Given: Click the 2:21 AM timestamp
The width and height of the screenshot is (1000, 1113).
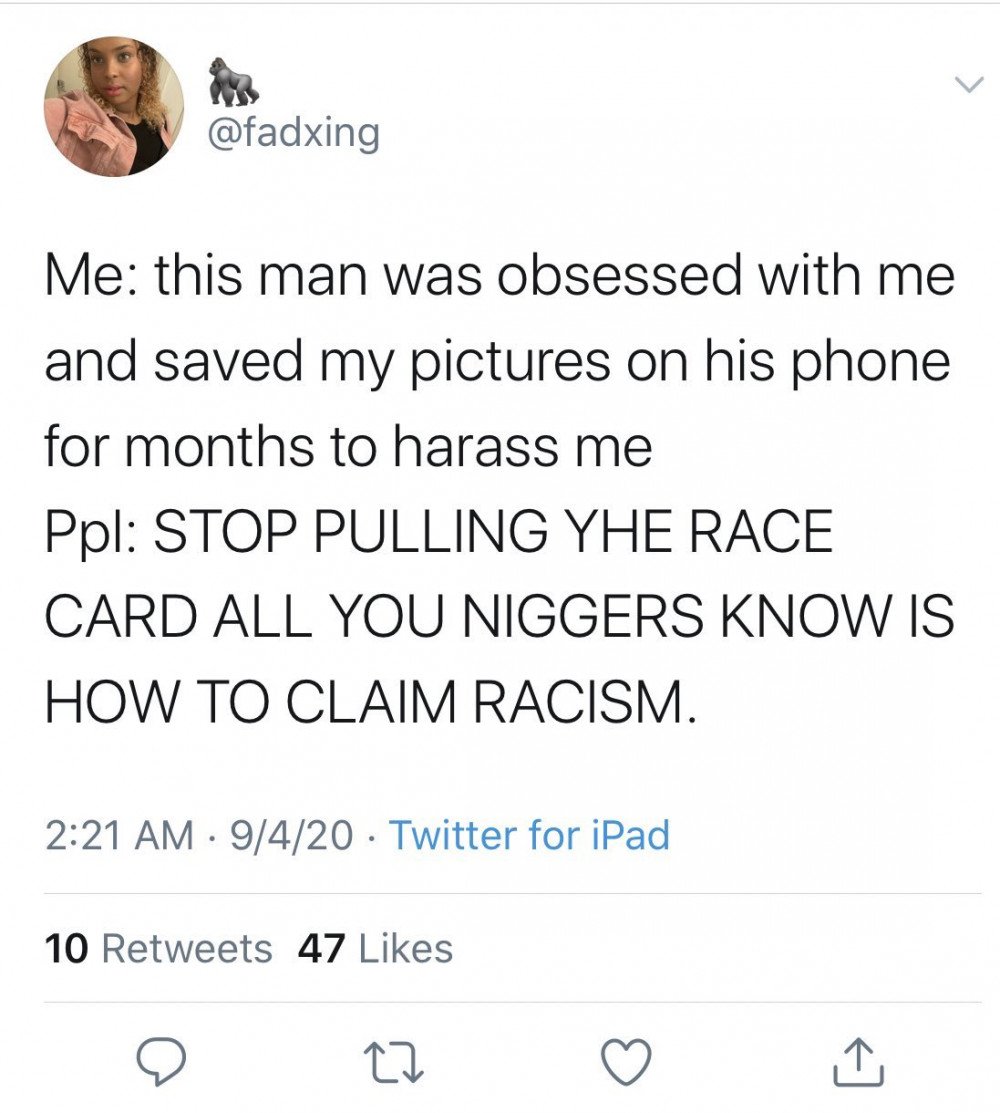Looking at the screenshot, I should point(119,834).
